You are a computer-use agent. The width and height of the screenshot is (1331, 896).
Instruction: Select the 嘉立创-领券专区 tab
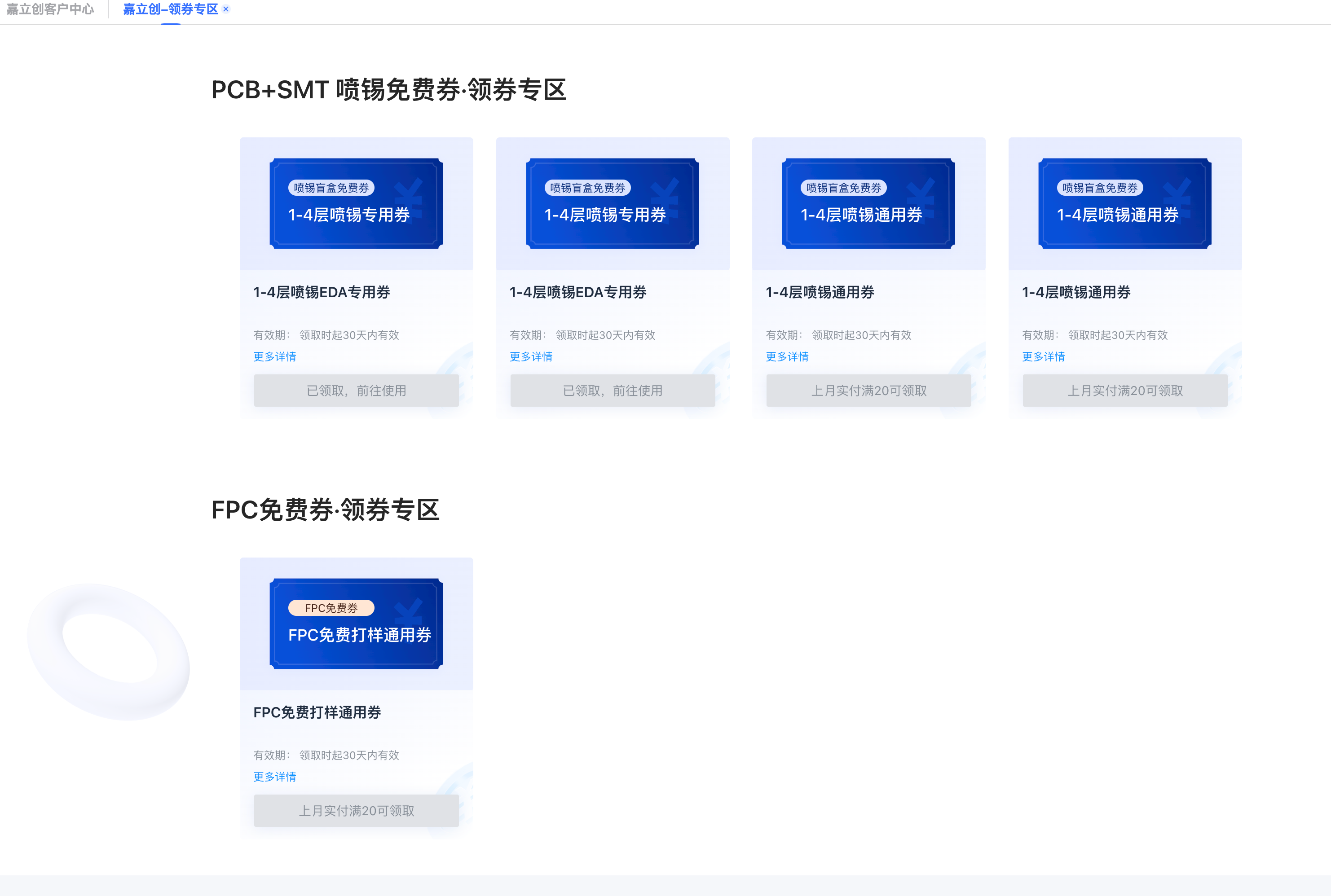pos(168,9)
